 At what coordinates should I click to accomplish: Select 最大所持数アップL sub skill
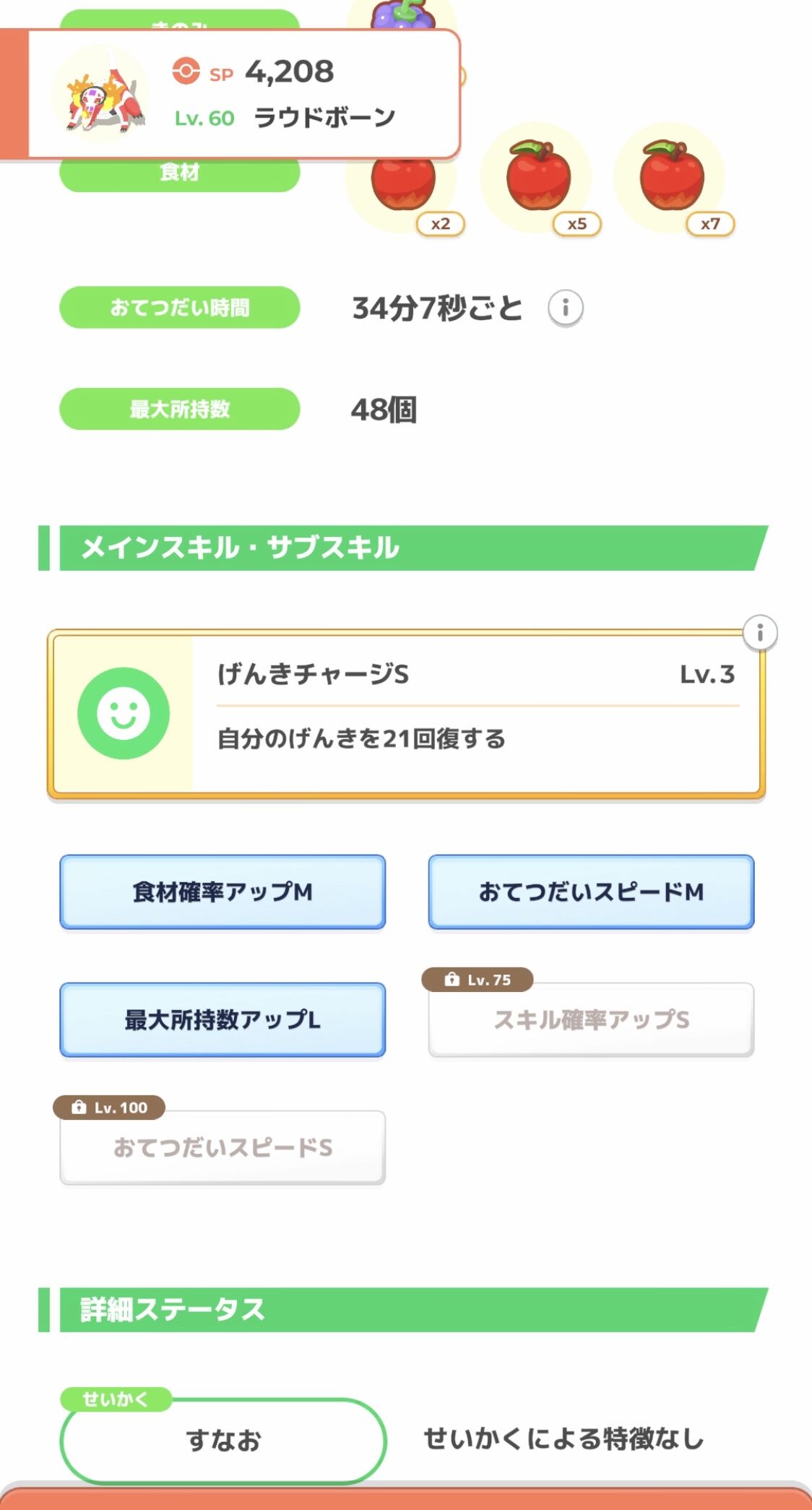[x=223, y=1020]
